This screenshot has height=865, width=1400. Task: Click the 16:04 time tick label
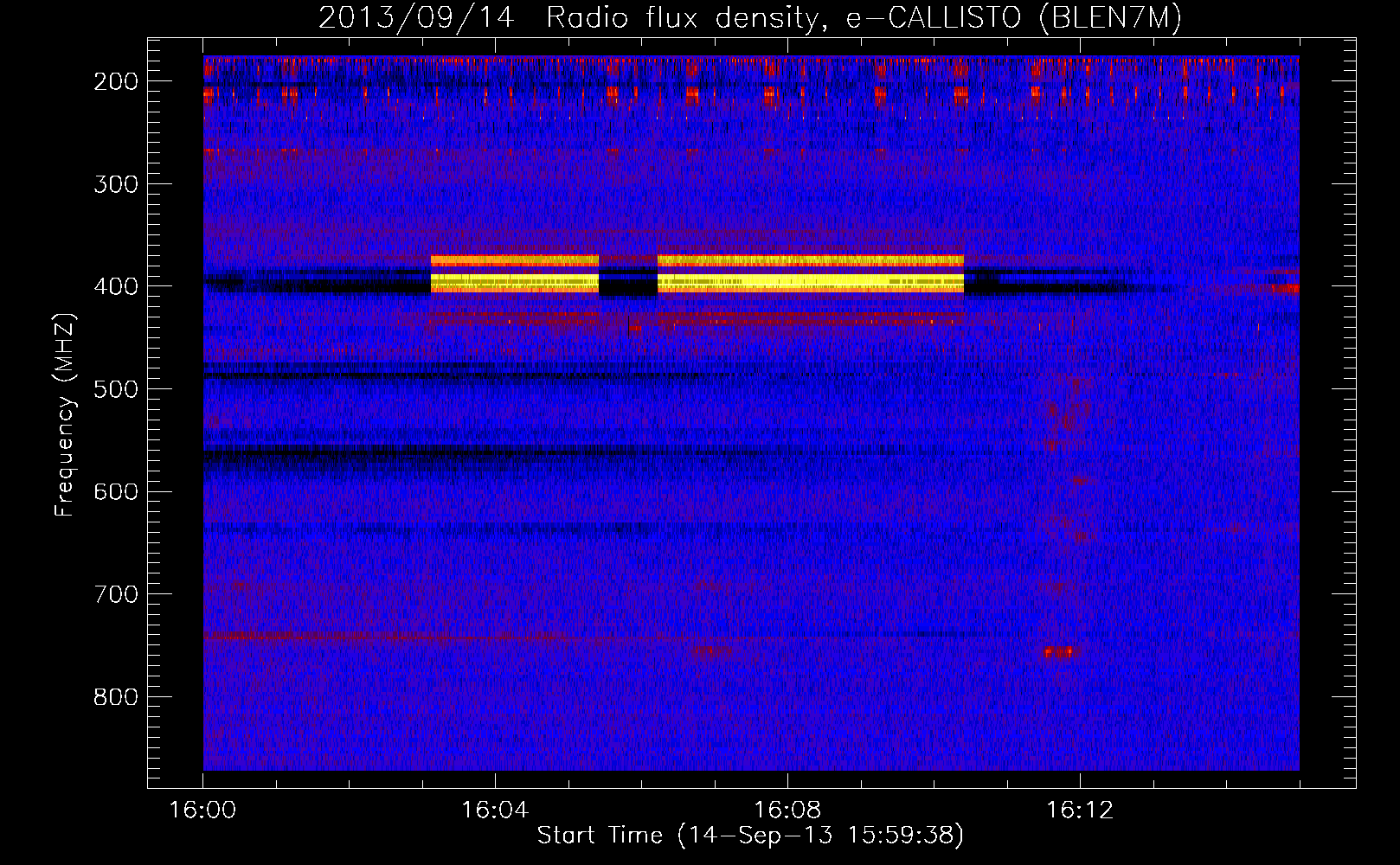pyautogui.click(x=495, y=811)
